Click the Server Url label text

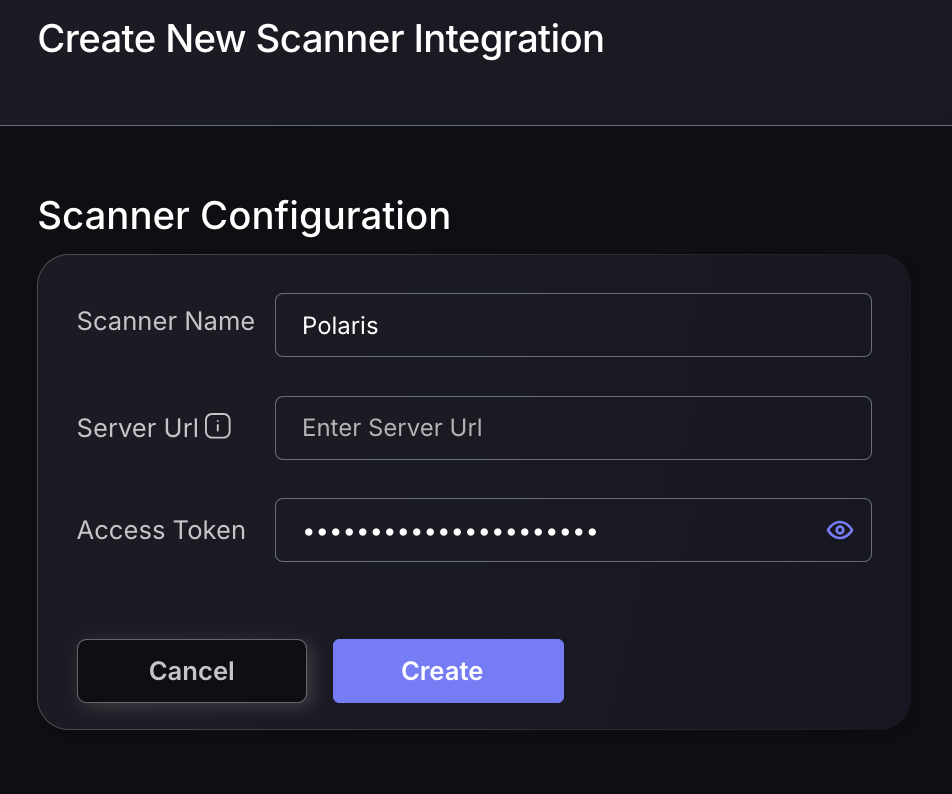click(x=137, y=428)
